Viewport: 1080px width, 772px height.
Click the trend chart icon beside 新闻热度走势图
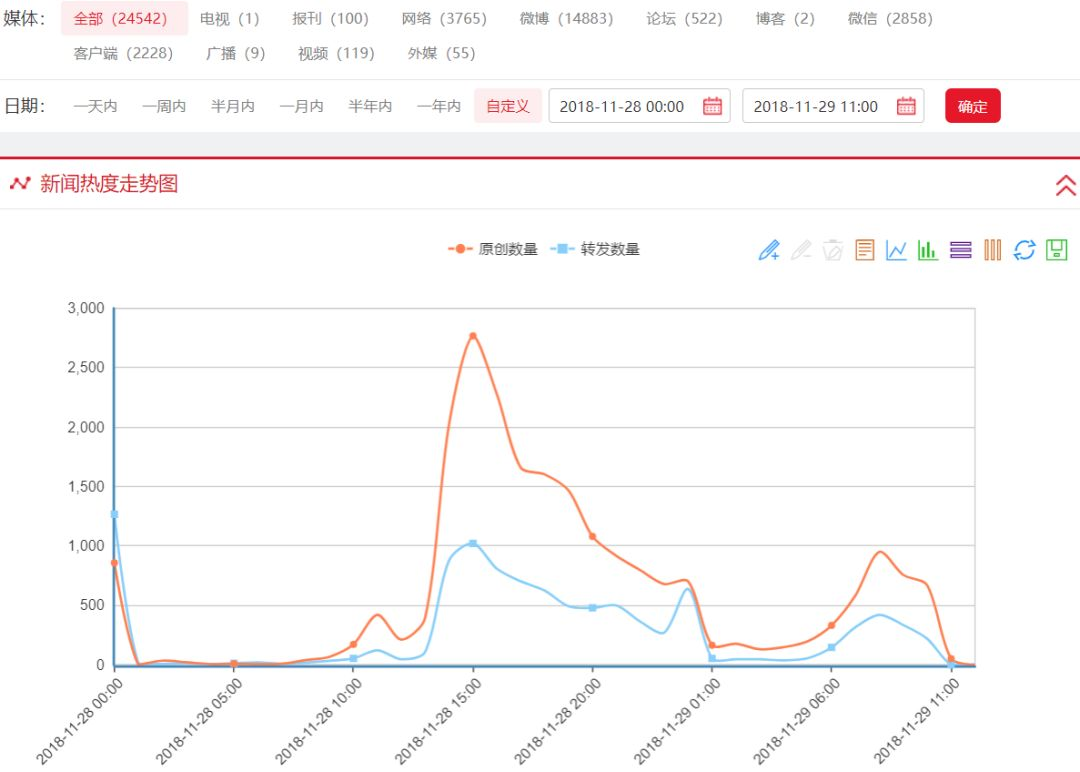[x=20, y=183]
